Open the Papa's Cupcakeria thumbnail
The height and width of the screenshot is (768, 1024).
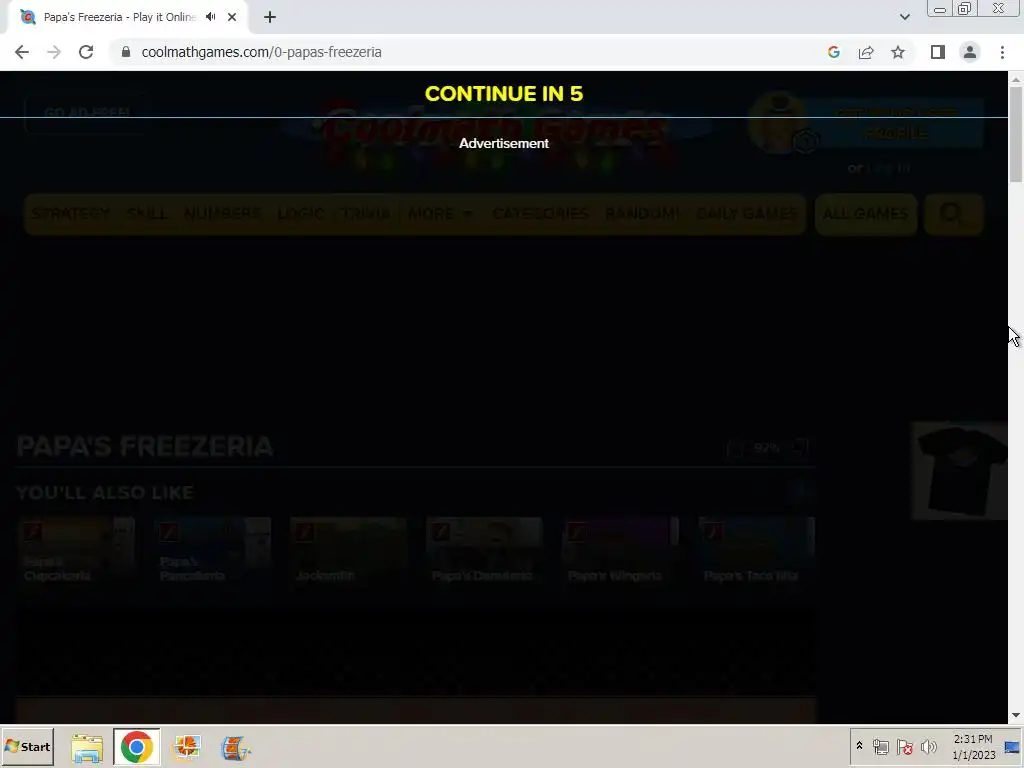click(76, 552)
